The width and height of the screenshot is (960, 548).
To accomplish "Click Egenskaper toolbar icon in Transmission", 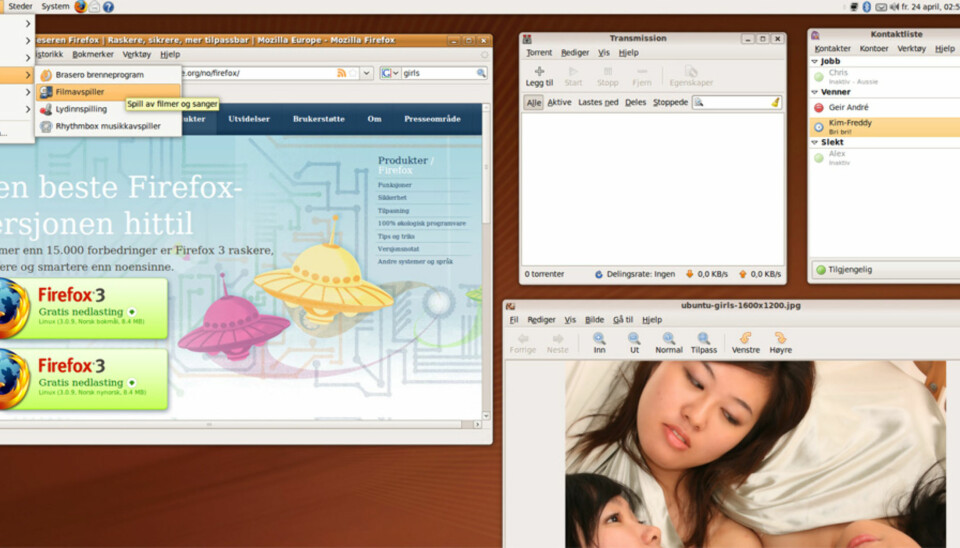I will click(691, 77).
